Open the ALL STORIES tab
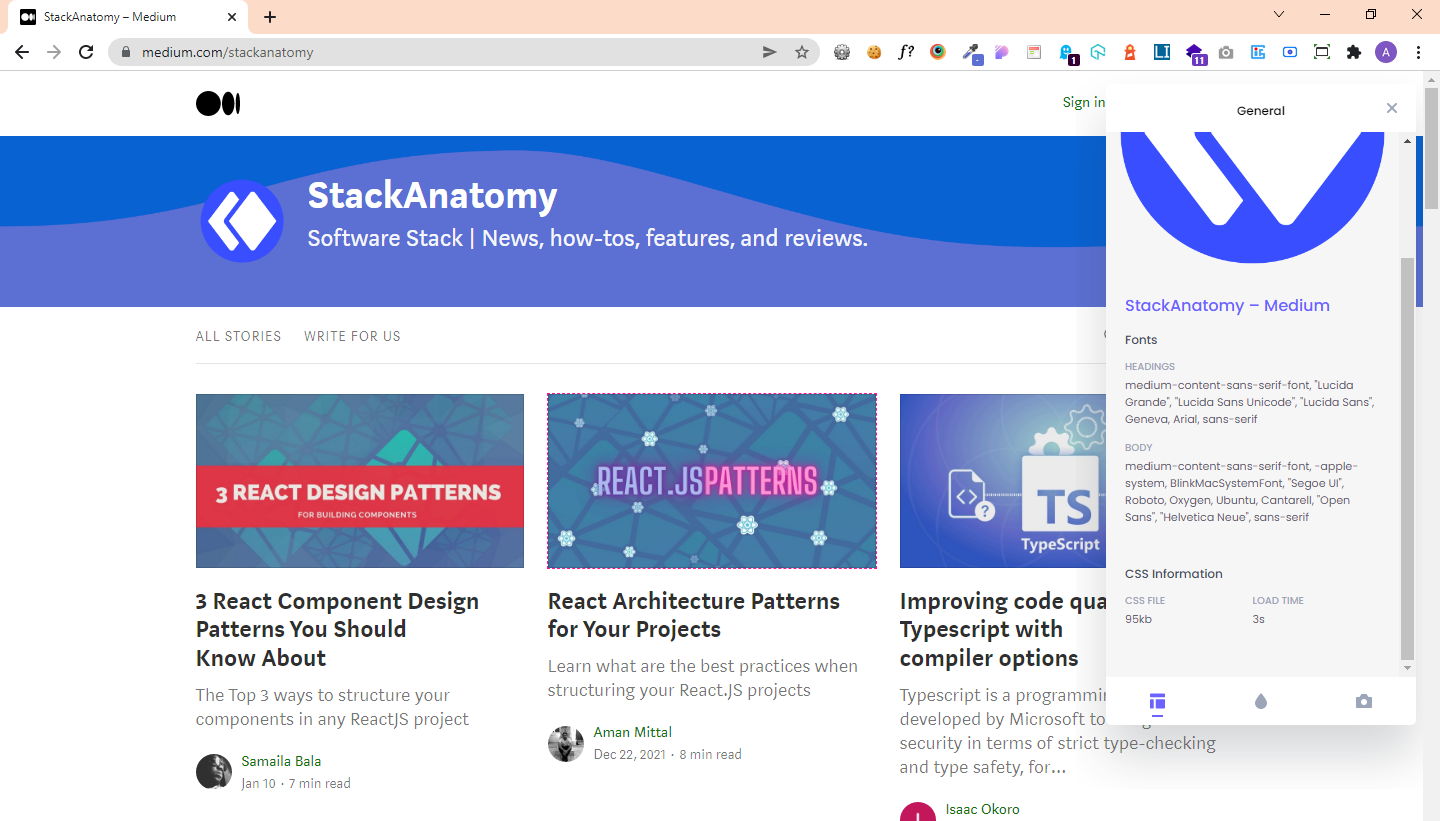Viewport: 1440px width, 821px height. pyautogui.click(x=239, y=336)
